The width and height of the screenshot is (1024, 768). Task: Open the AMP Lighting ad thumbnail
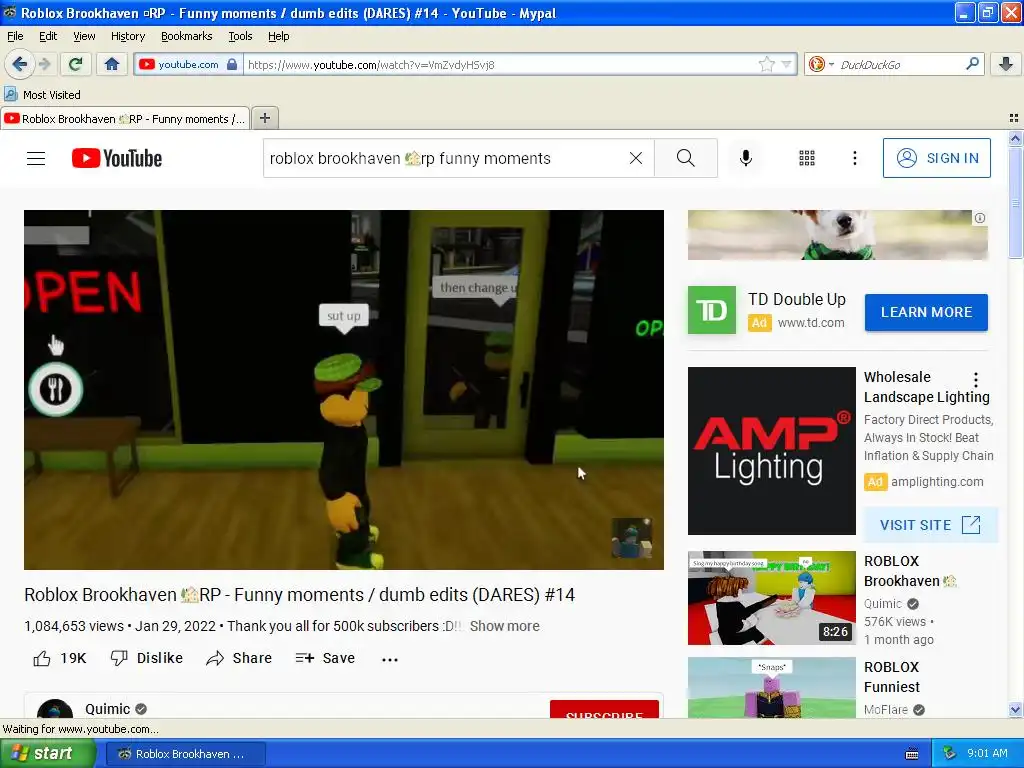point(771,451)
